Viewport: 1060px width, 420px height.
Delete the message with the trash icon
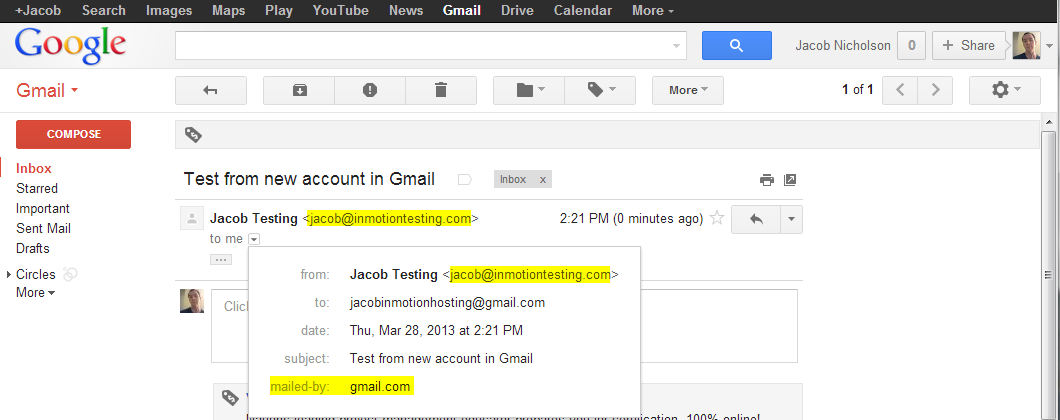tap(441, 91)
